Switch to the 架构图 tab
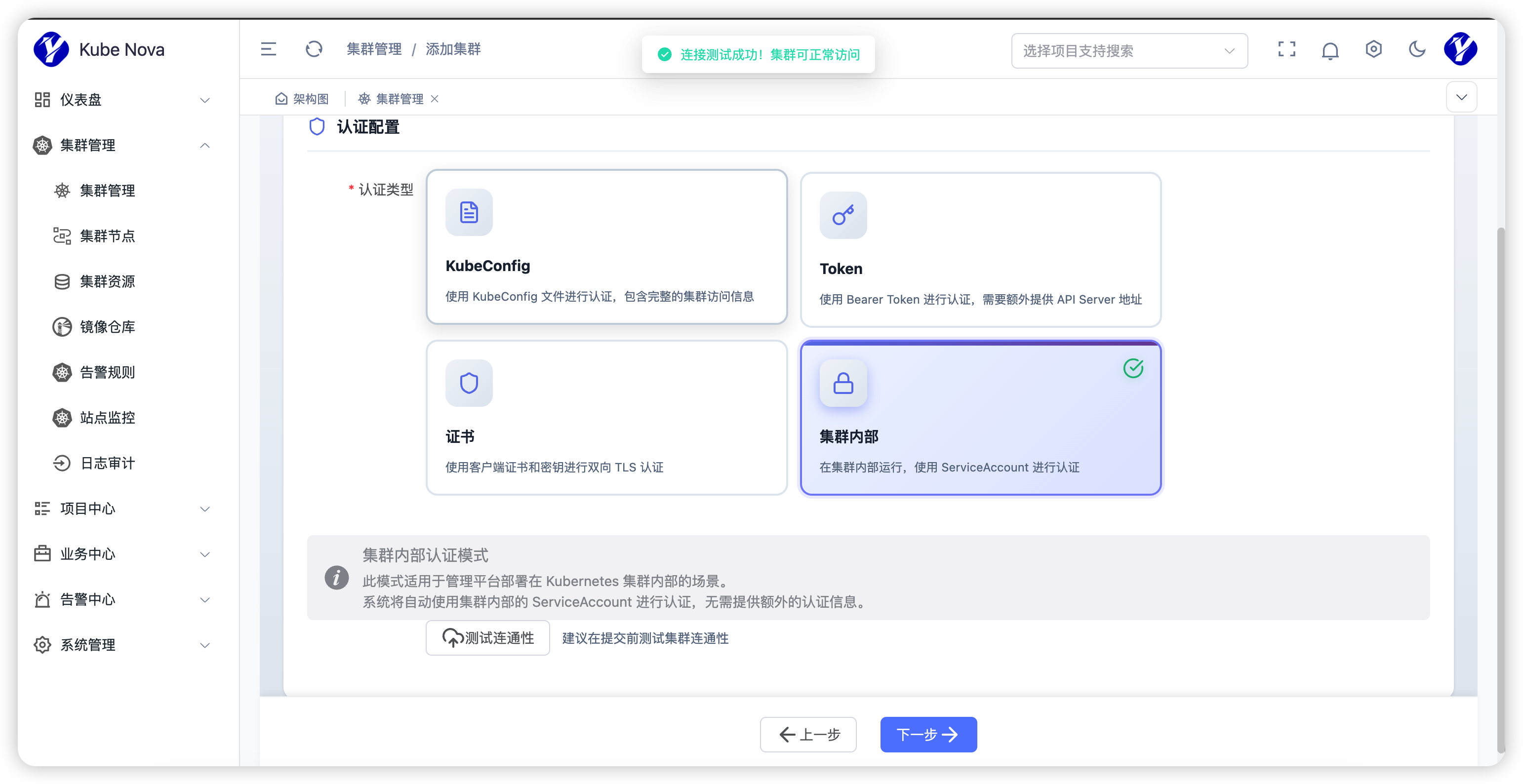This screenshot has height=784, width=1523. click(x=302, y=99)
